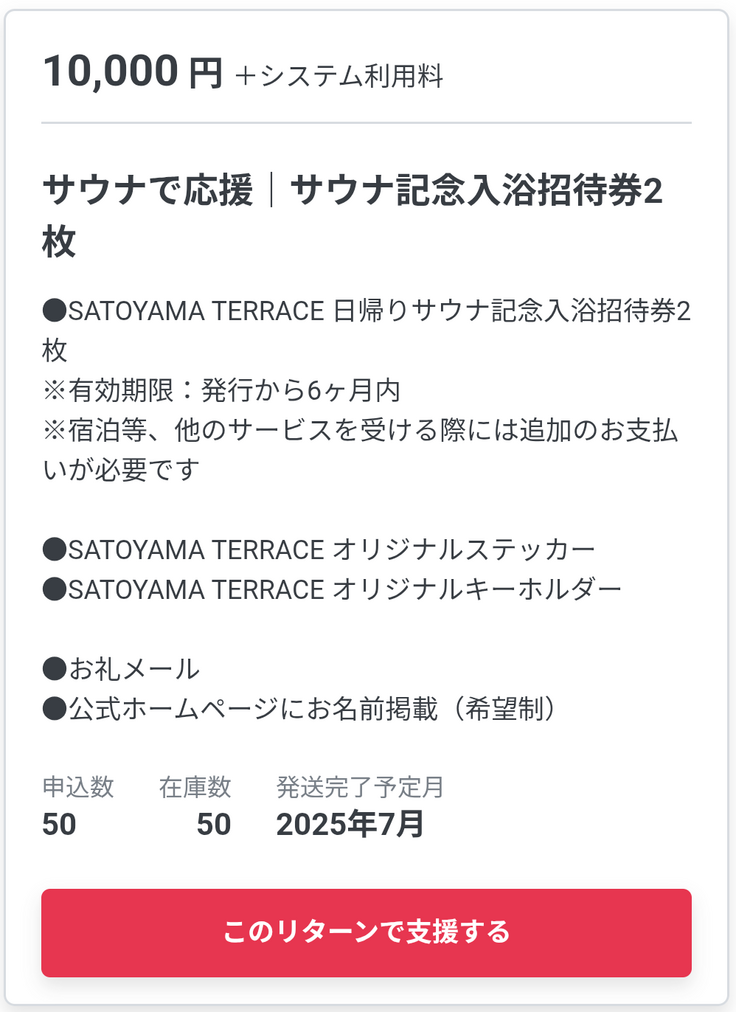Click the bullet icon before お礼メール
This screenshot has height=1012, width=736.
[x=54, y=668]
